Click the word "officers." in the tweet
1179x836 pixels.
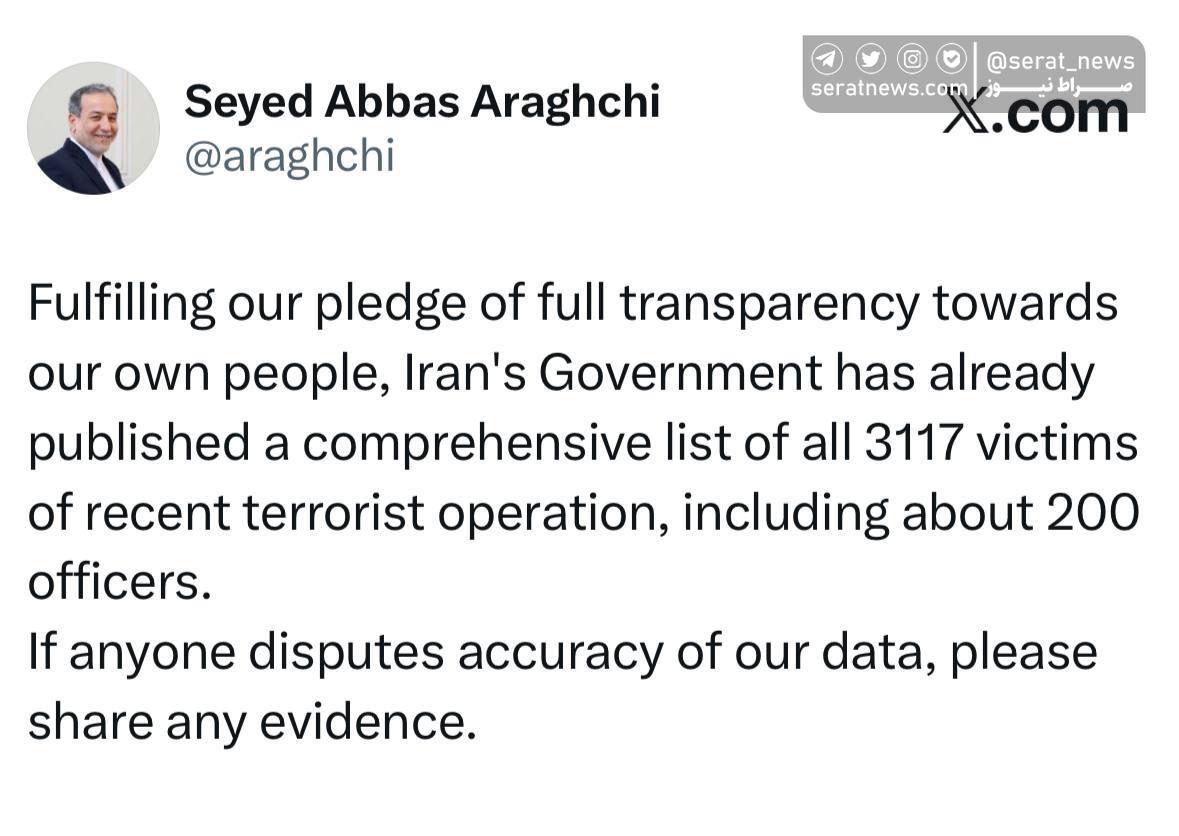point(120,583)
